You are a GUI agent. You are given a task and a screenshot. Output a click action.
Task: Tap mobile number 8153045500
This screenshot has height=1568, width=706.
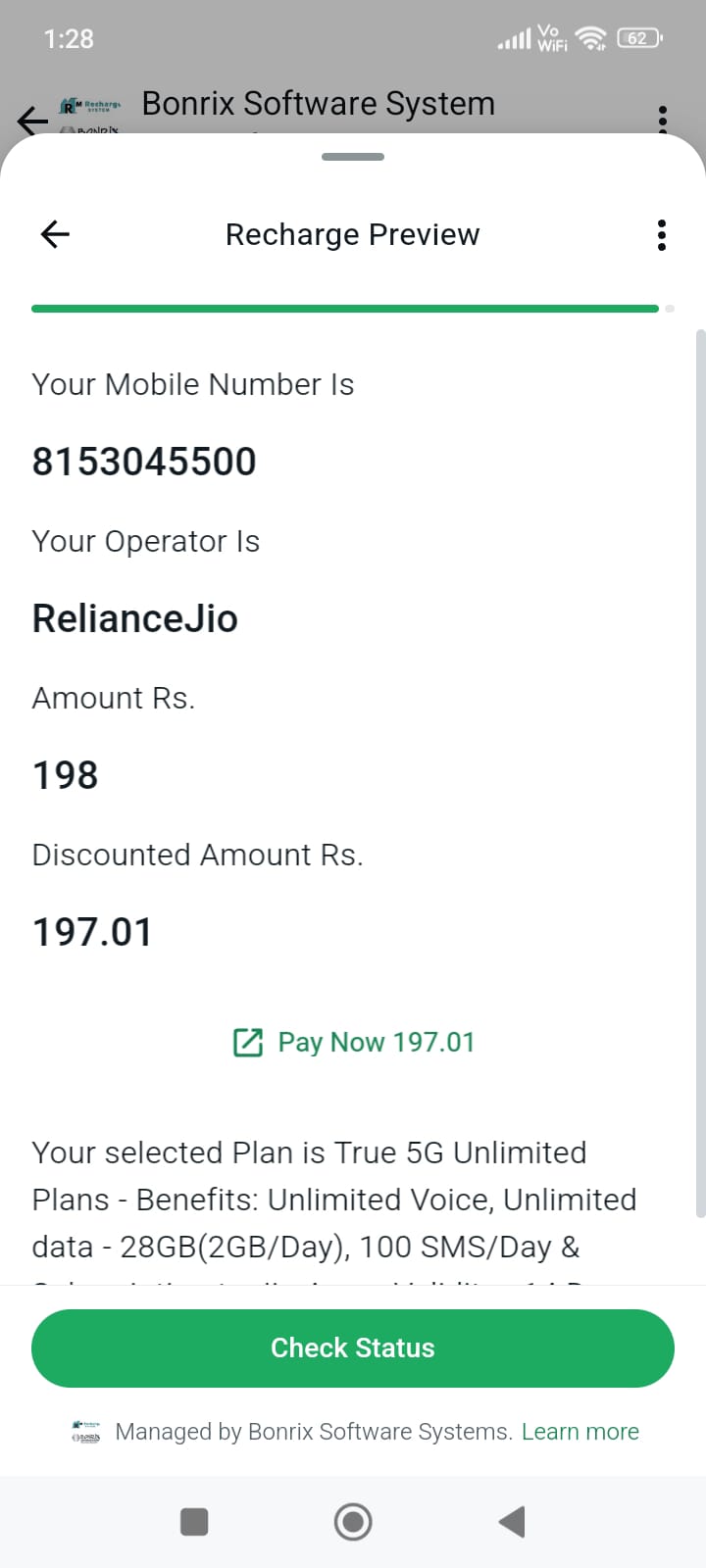point(144,462)
